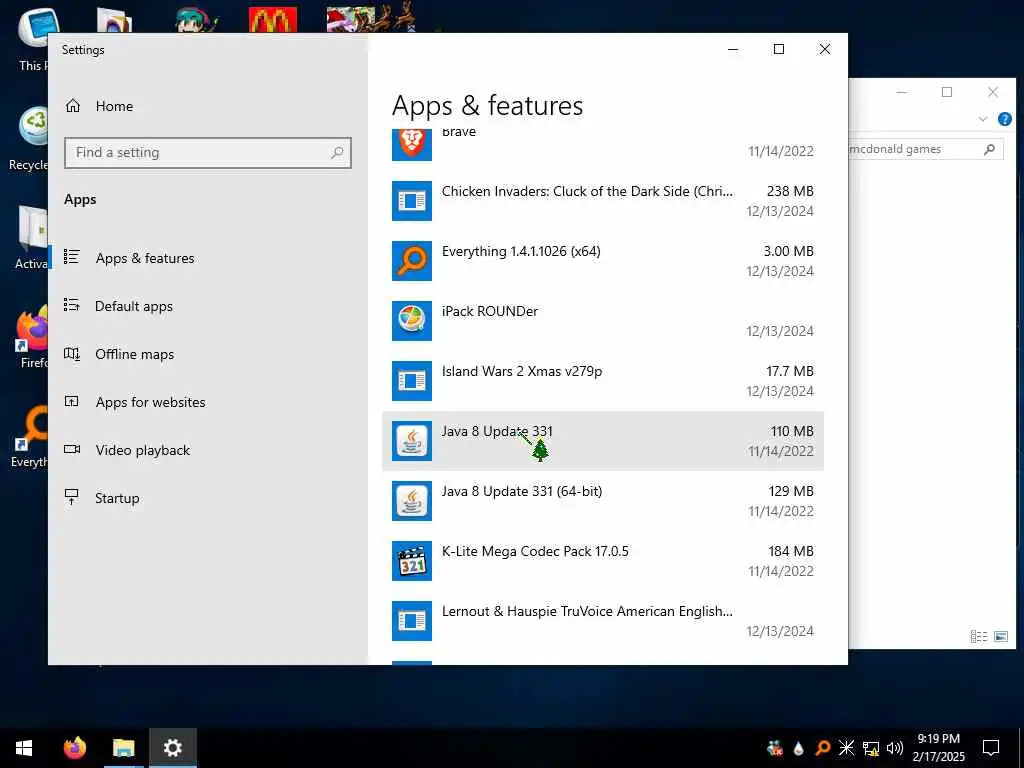Click the Brave browser app icon

[411, 145]
